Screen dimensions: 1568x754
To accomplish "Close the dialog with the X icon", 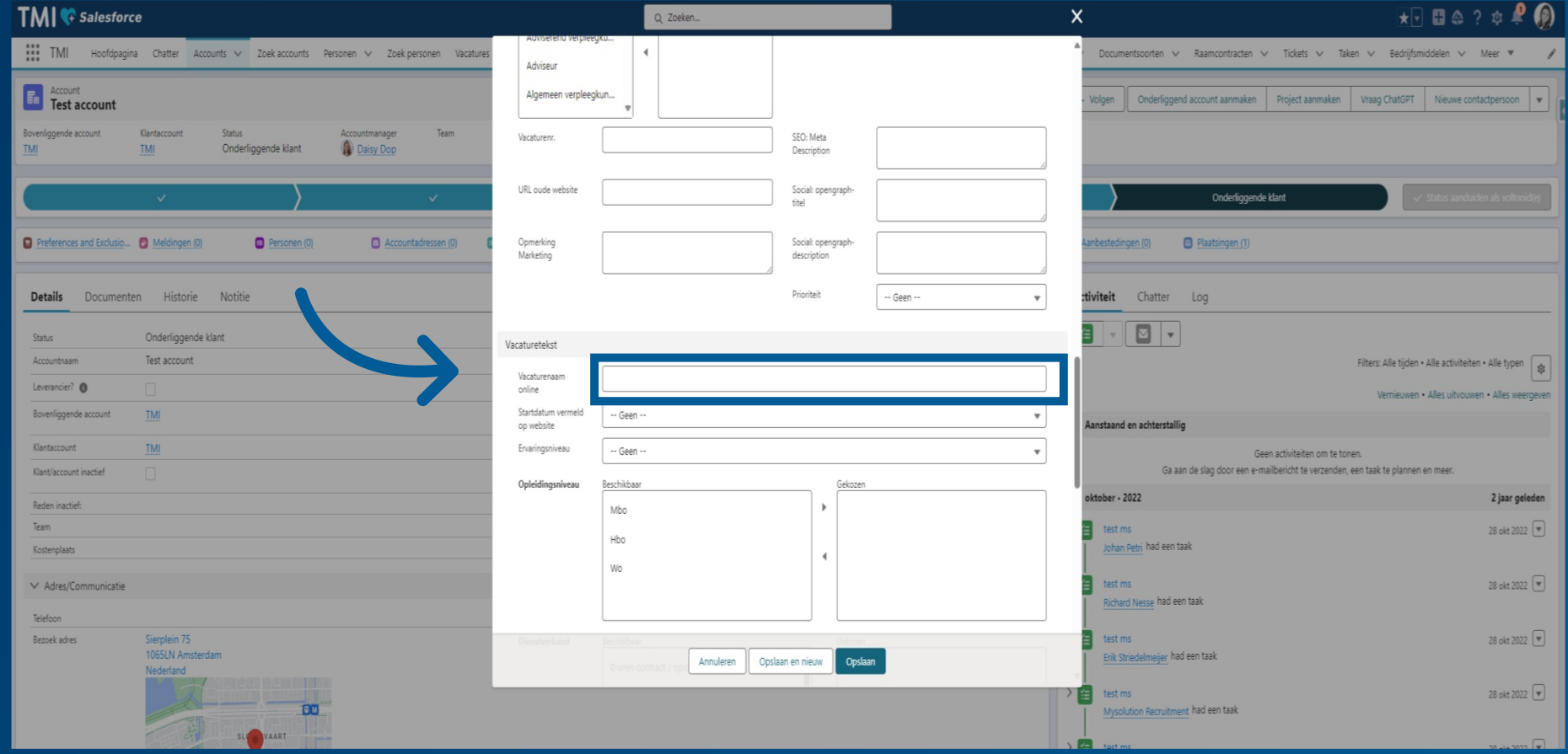I will 1077,17.
